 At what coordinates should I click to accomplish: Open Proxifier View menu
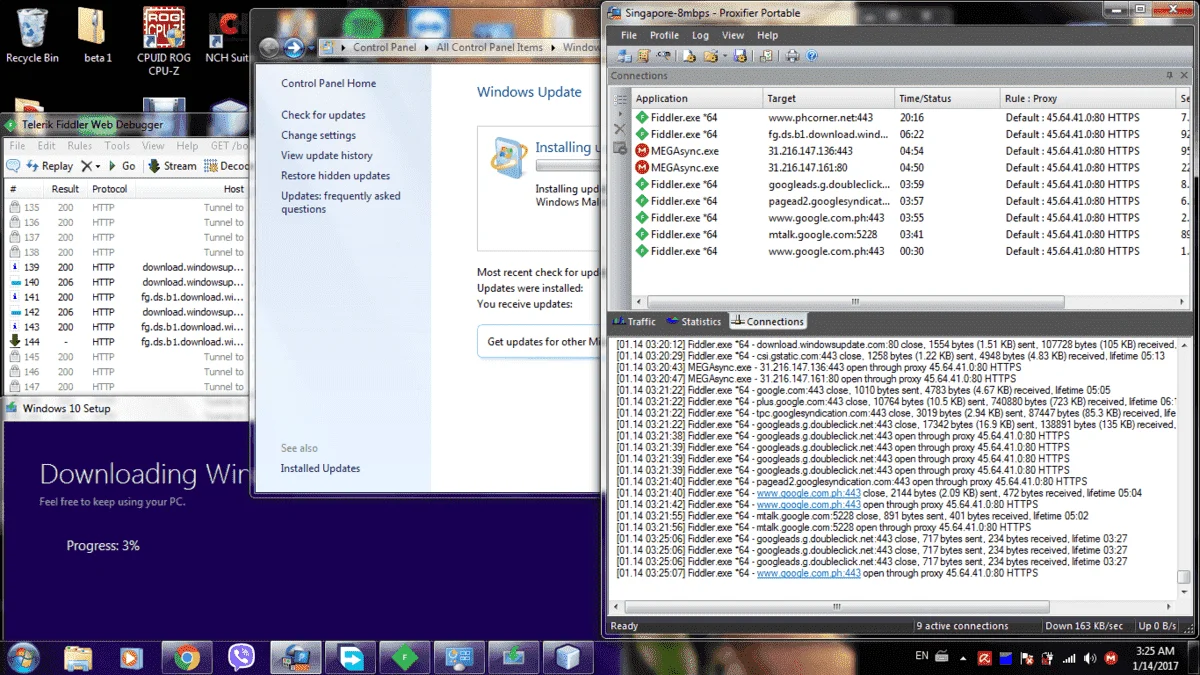[733, 35]
